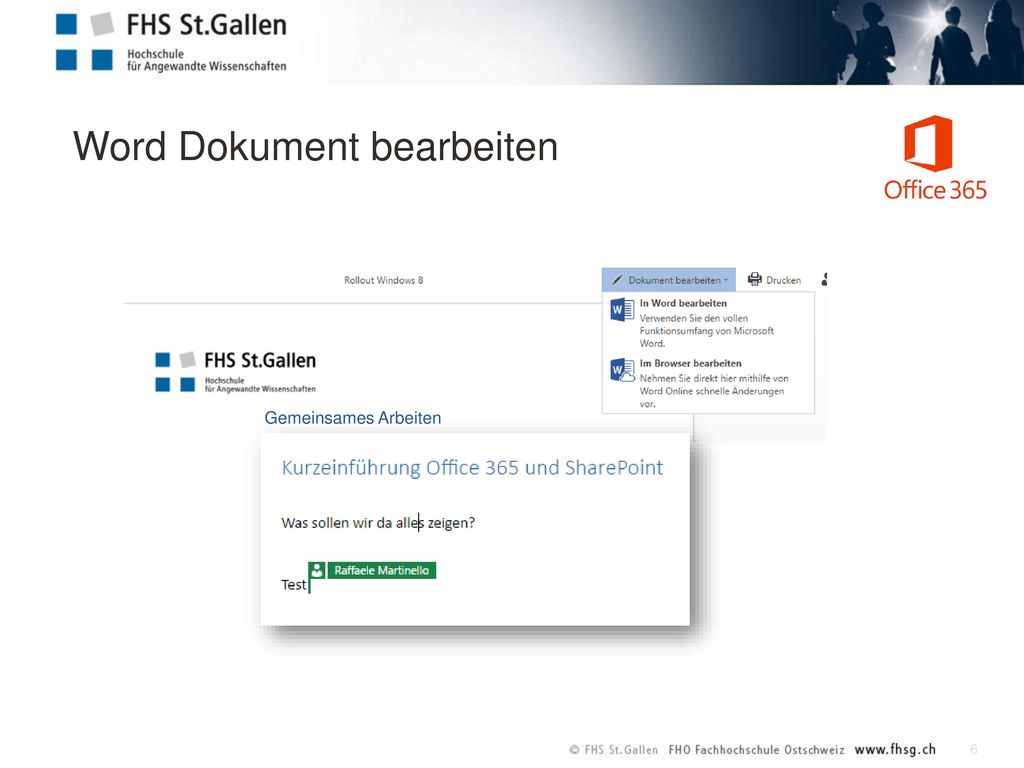Click the Verwenden Sie den vollen Funktionsumfang description
This screenshot has width=1024, height=768.
tap(707, 330)
